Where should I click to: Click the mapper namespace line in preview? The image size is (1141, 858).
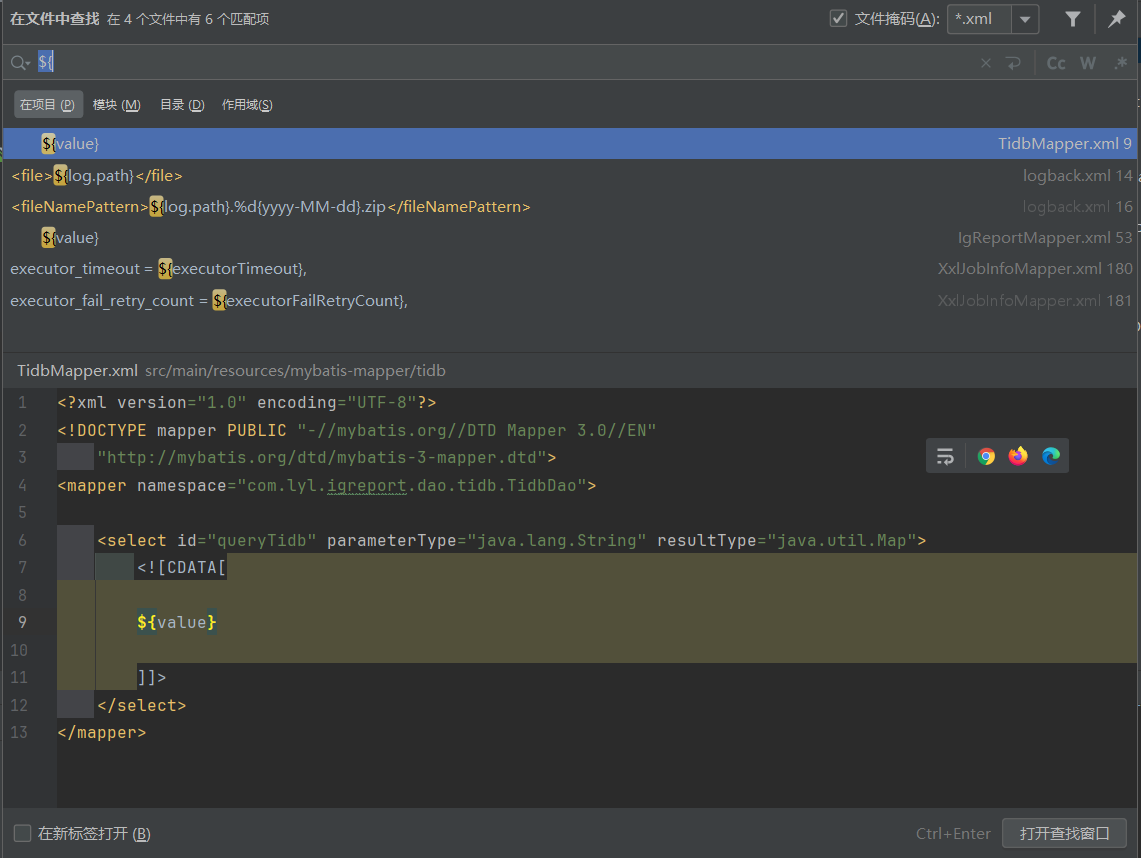(327, 485)
